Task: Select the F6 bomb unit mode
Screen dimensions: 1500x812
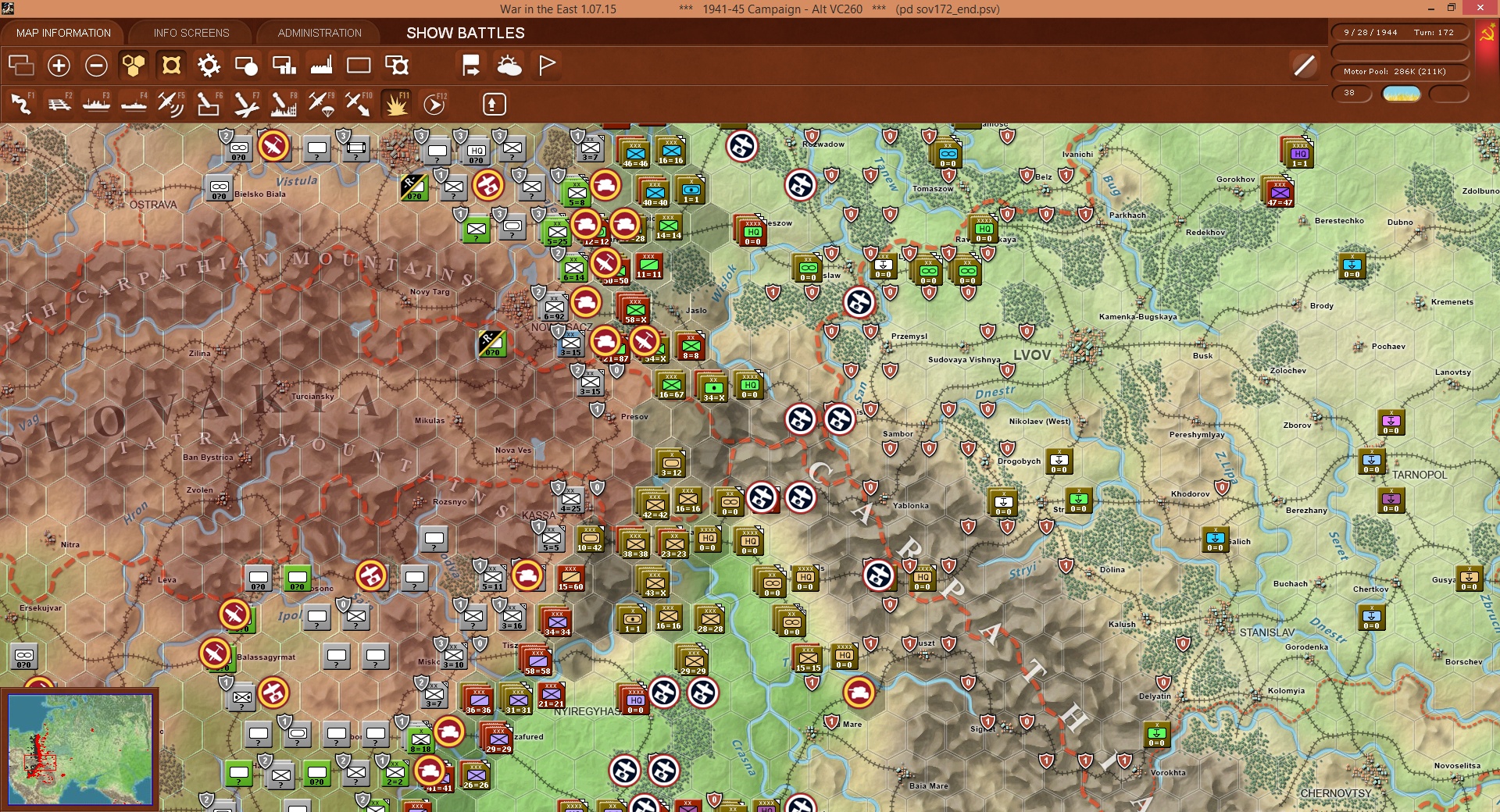Action: [209, 104]
